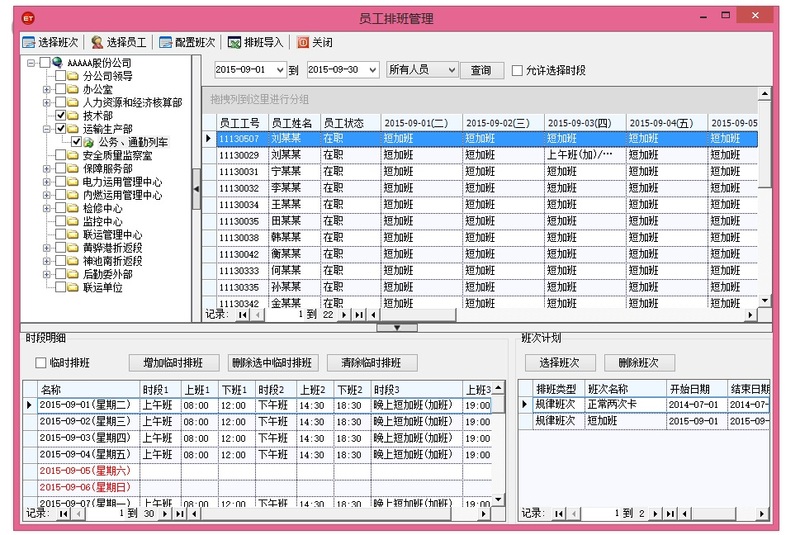
Task: Click the folder icon of 监控中心
Action: 73,221
